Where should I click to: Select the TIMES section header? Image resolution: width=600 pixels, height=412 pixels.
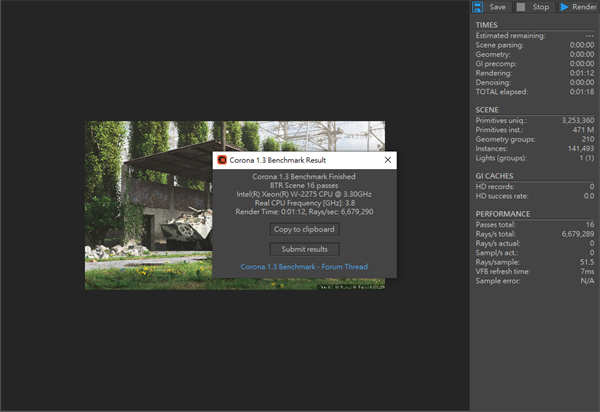(486, 25)
